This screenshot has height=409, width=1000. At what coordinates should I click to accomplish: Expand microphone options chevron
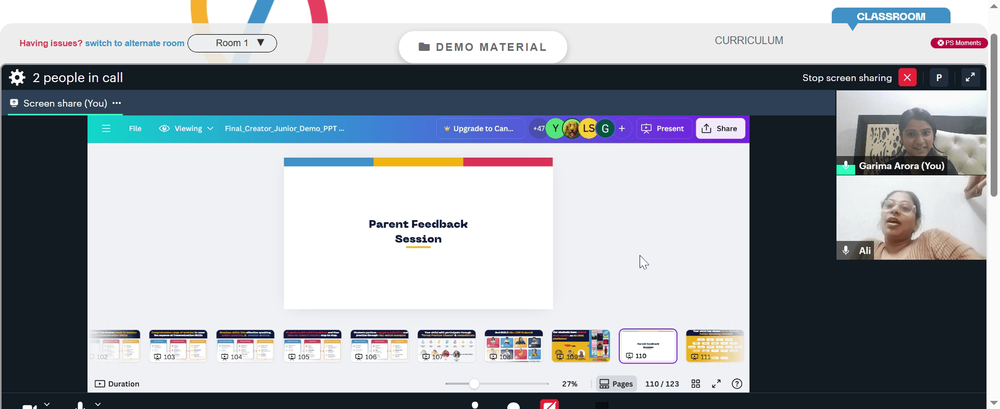98,405
